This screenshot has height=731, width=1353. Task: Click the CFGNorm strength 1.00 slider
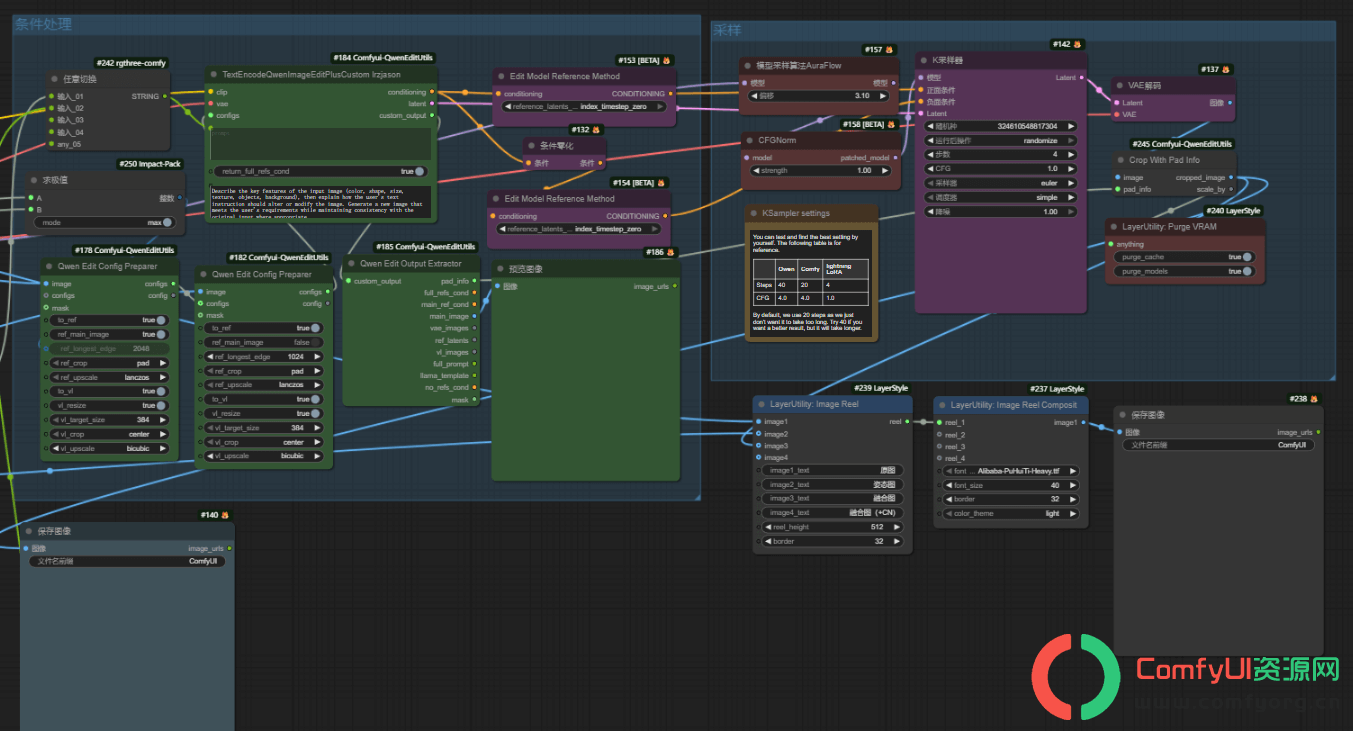[x=818, y=171]
